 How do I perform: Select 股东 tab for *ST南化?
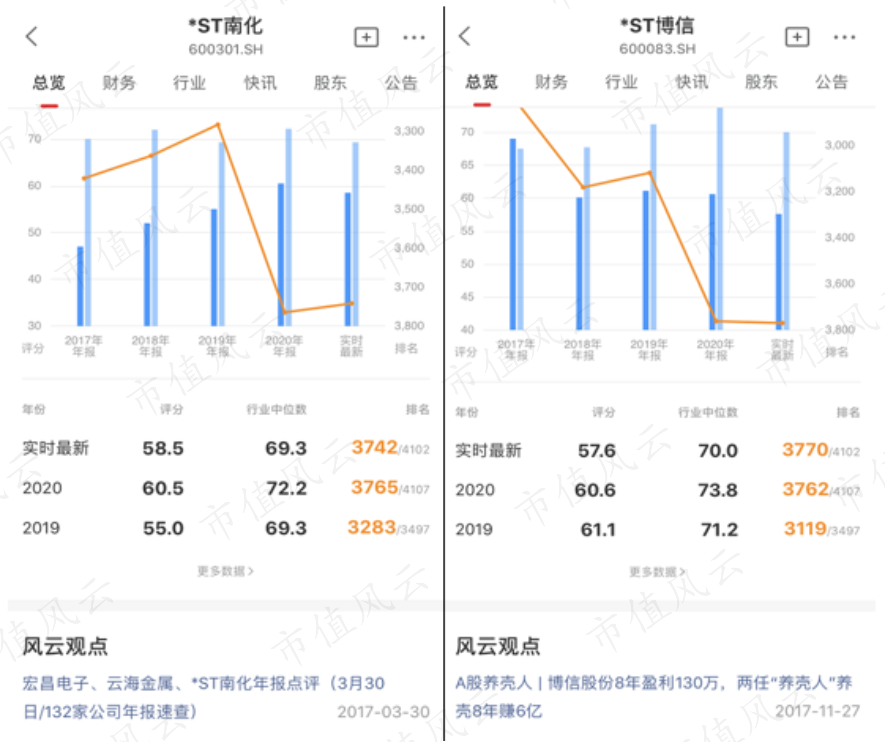[x=330, y=83]
